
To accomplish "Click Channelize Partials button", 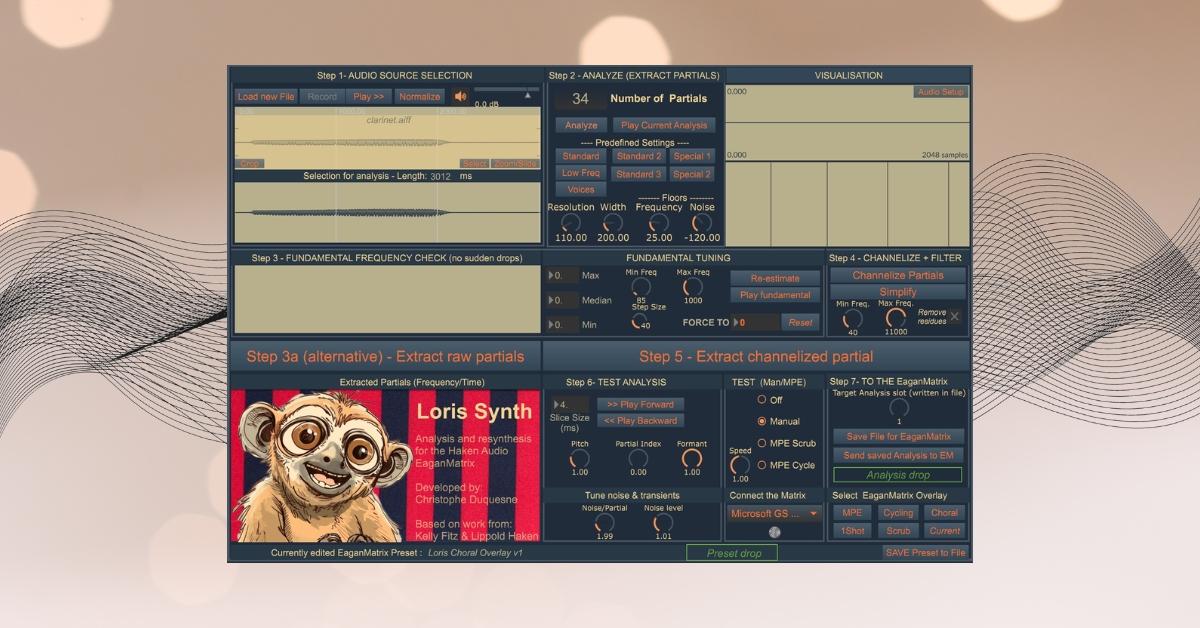I will pos(897,275).
